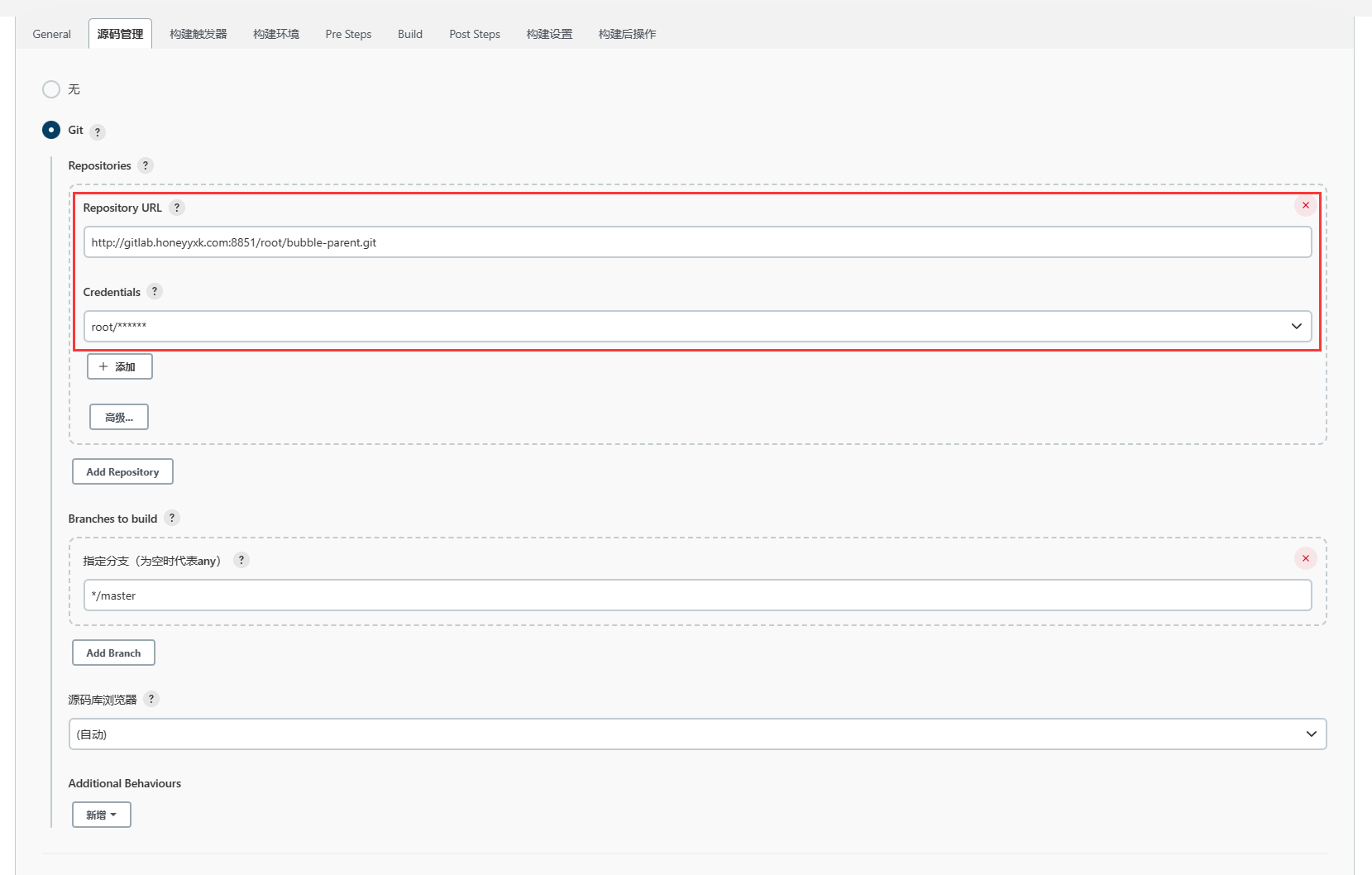Open the Post Steps tab
The height and width of the screenshot is (875, 1372).
pos(475,34)
